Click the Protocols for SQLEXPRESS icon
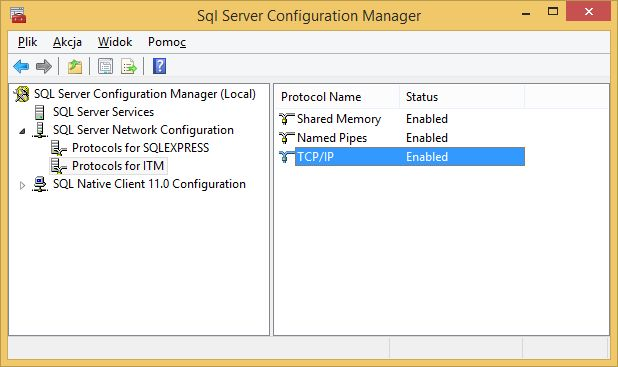 (x=59, y=148)
